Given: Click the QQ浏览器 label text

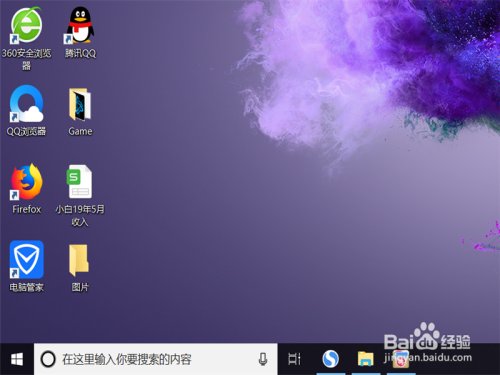Looking at the screenshot, I should [x=26, y=131].
